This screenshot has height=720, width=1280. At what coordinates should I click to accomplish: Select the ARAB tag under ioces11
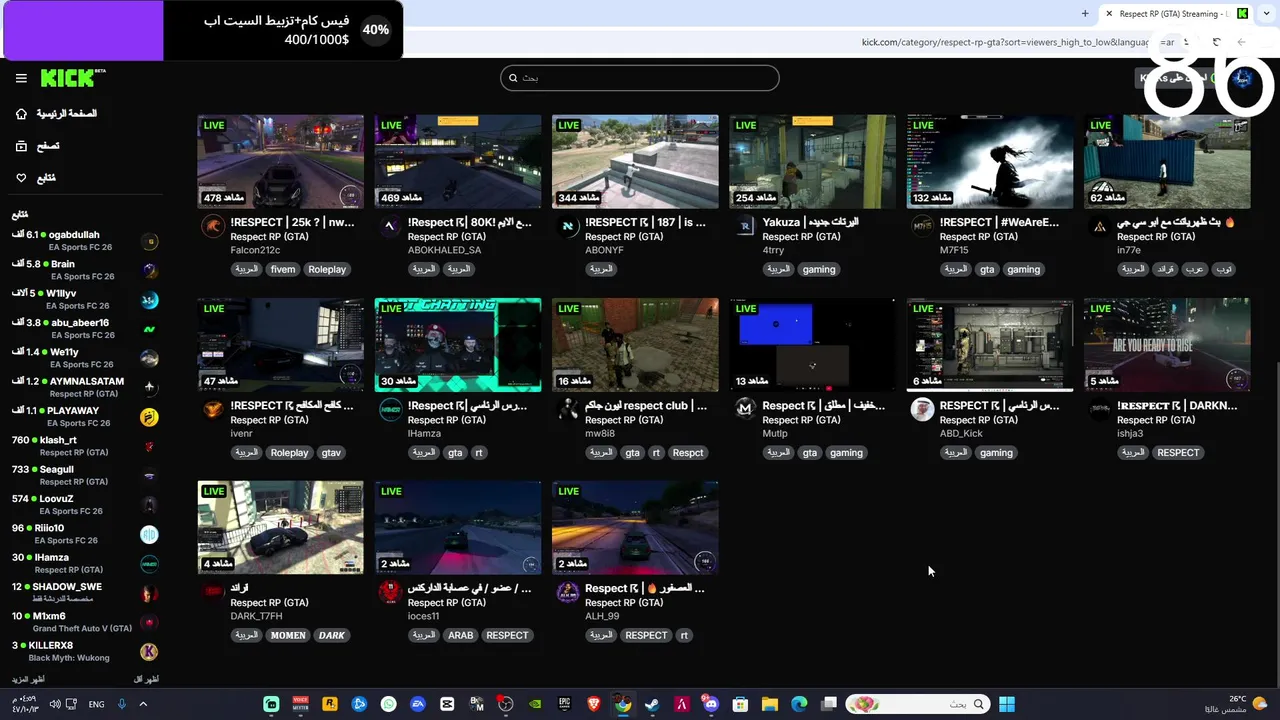coord(460,635)
